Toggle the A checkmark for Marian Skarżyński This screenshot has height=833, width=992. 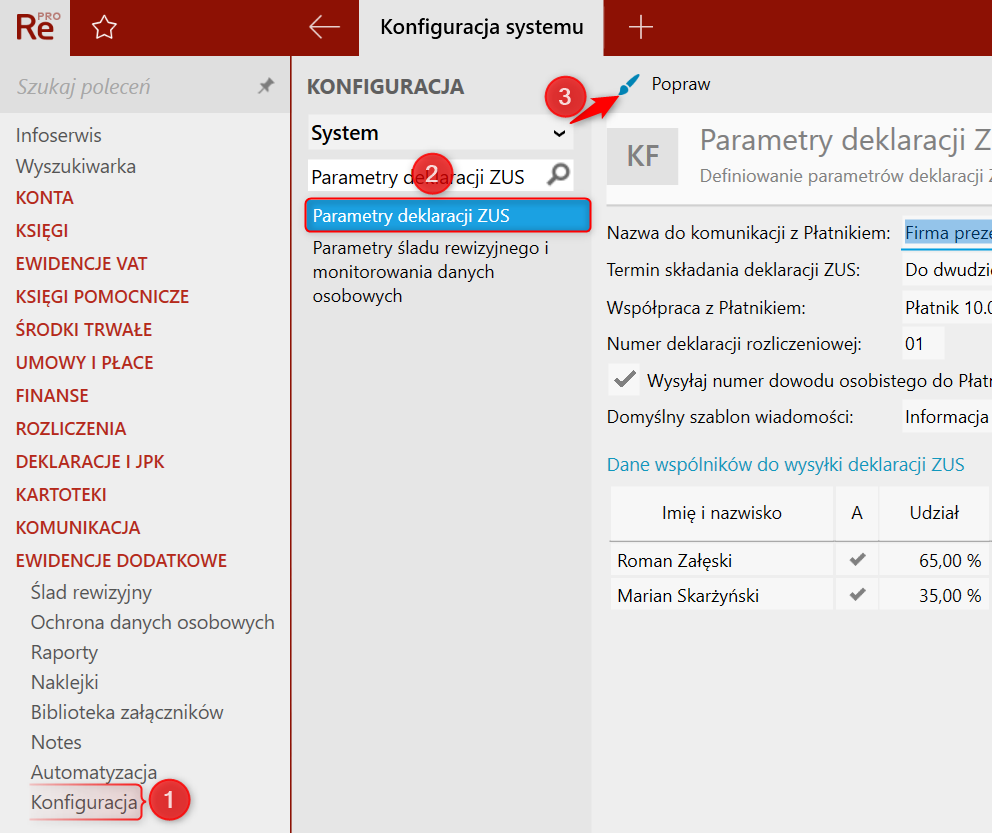[x=857, y=595]
